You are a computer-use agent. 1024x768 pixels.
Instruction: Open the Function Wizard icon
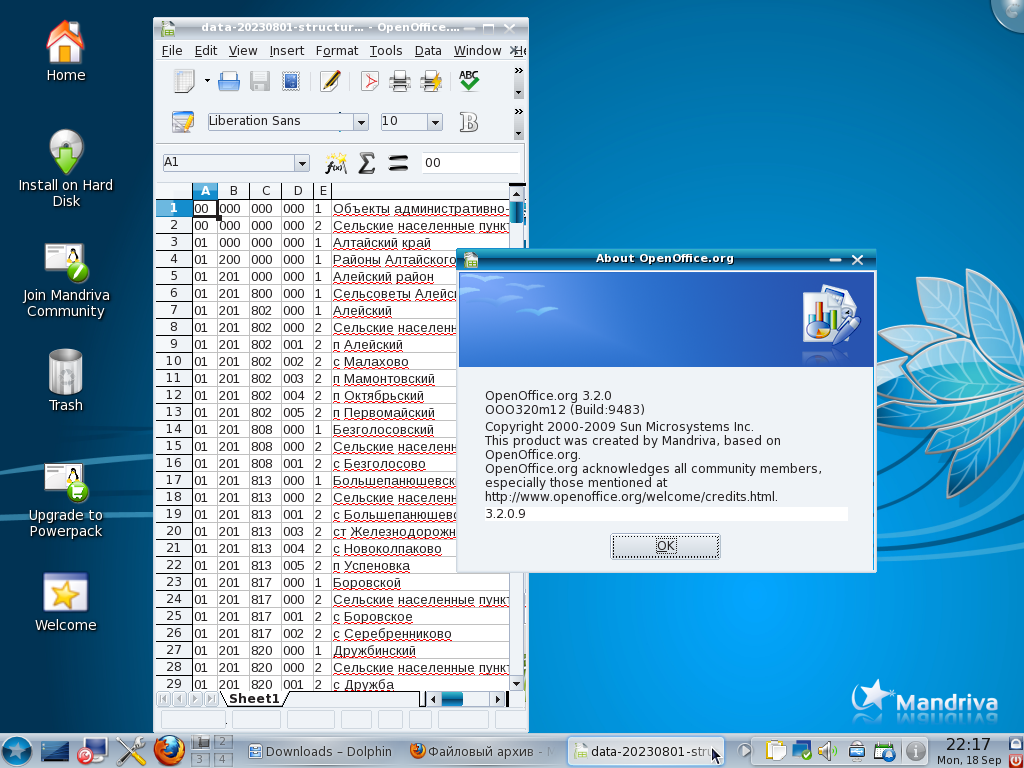pyautogui.click(x=336, y=163)
